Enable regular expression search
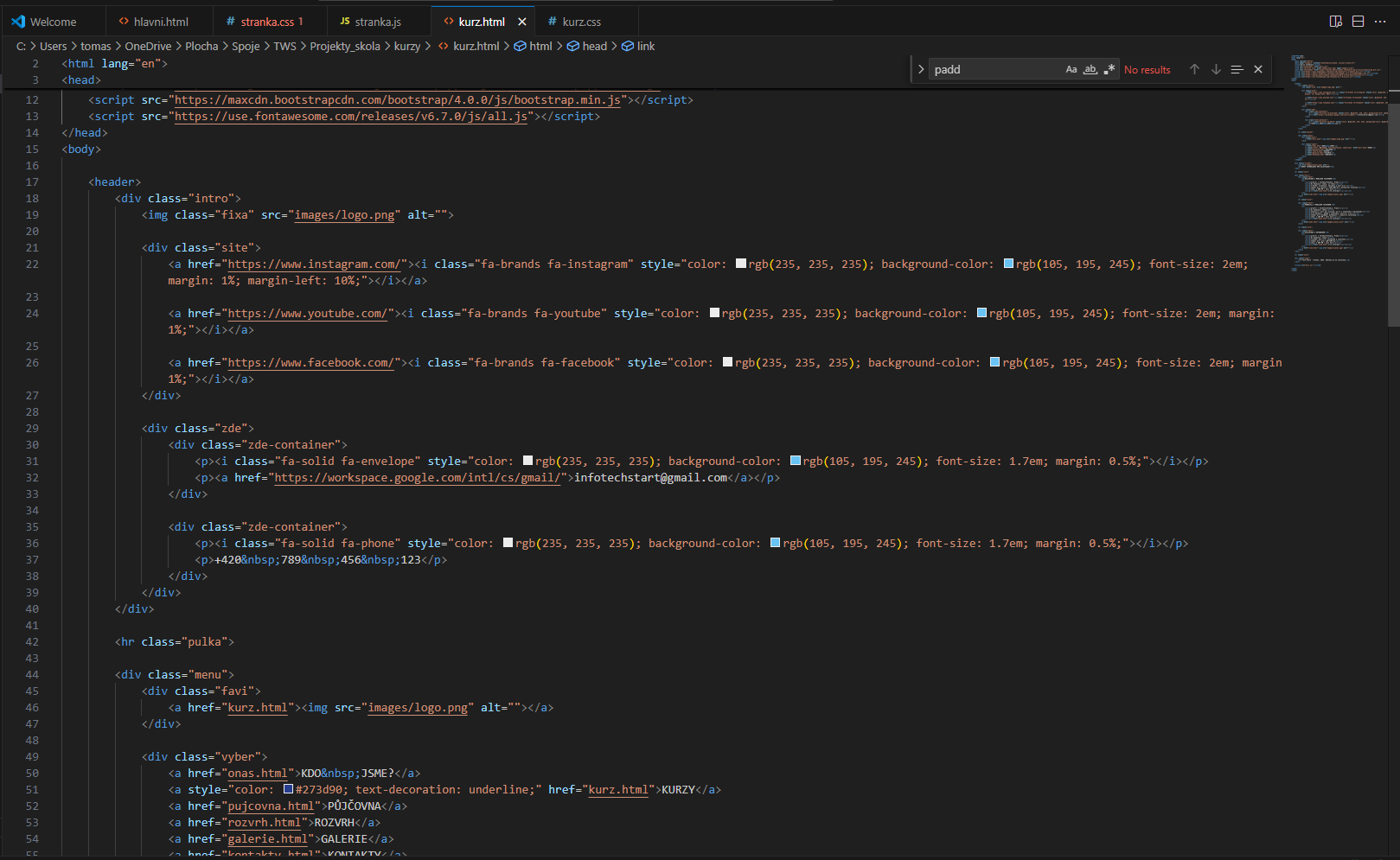This screenshot has height=860, width=1400. pos(1109,69)
